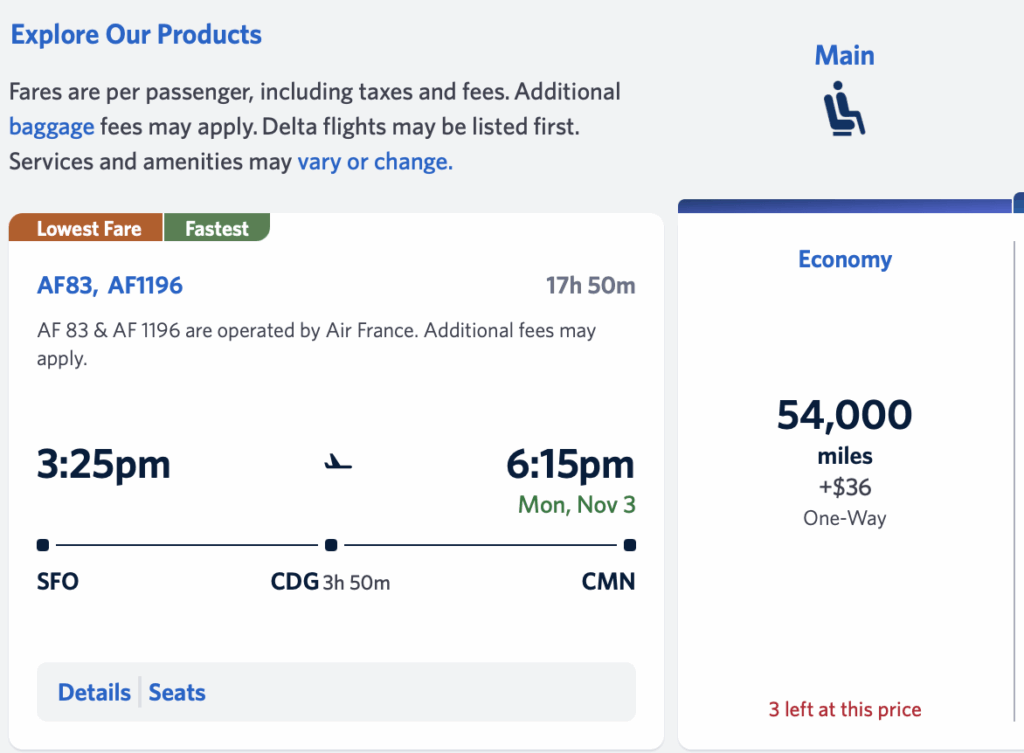Click the Mon, Nov 3 arrival date
This screenshot has width=1024, height=753.
pos(576,505)
